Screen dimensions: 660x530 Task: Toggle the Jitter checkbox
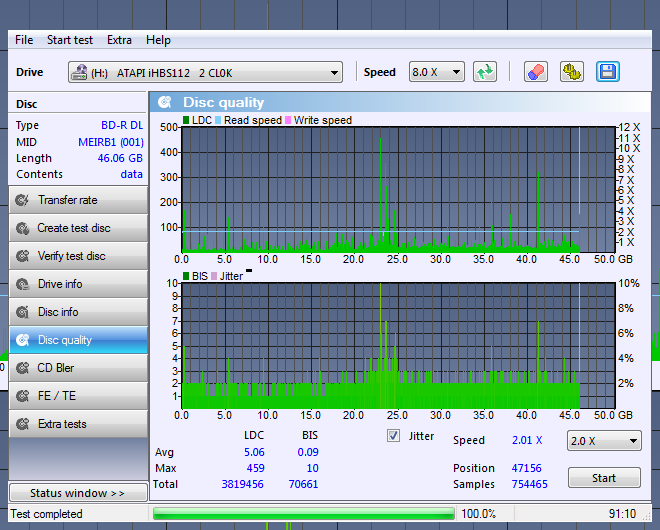pyautogui.click(x=393, y=436)
